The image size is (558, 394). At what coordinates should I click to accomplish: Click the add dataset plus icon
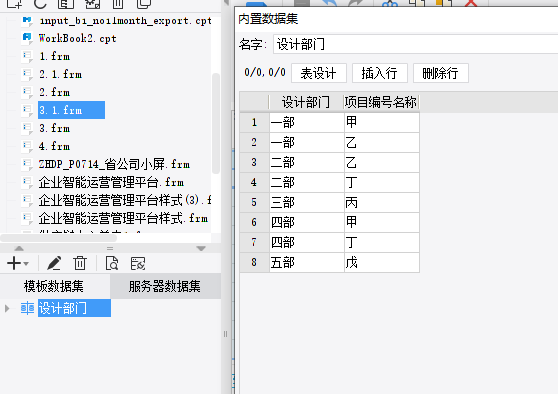point(14,263)
